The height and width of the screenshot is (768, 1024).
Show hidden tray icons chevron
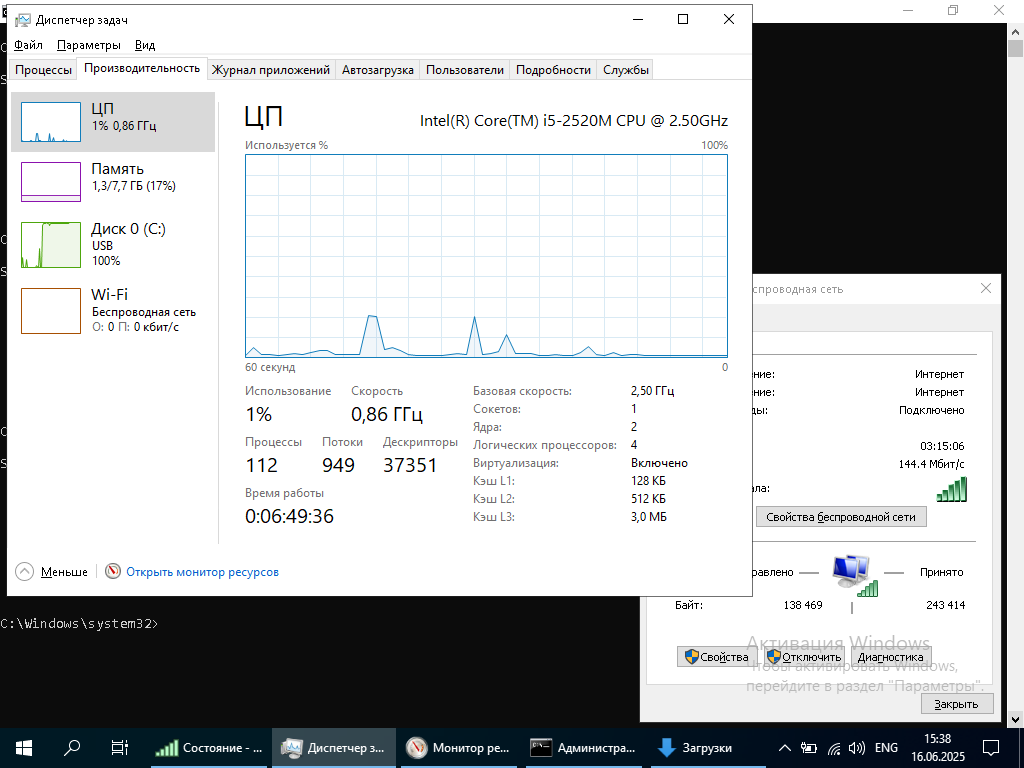click(x=785, y=748)
